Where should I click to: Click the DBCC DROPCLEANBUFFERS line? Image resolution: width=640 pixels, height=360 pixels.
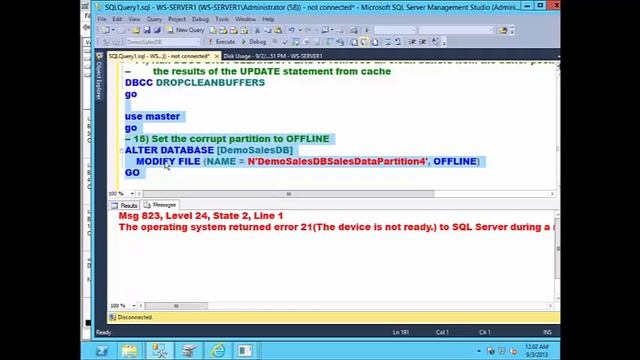195,82
